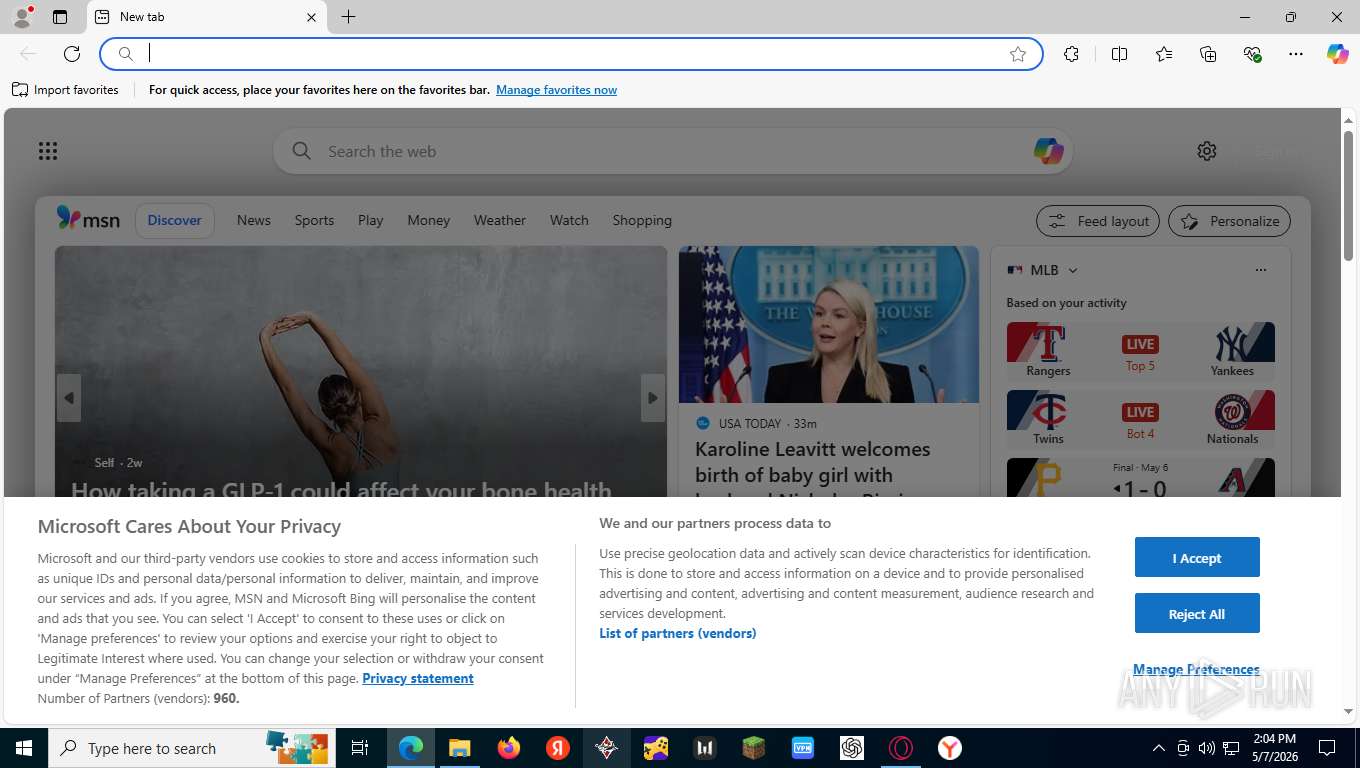Viewport: 1360px width, 768px height.
Task: Open the Karoline Leavitt news thumbnail
Action: pyautogui.click(x=829, y=325)
